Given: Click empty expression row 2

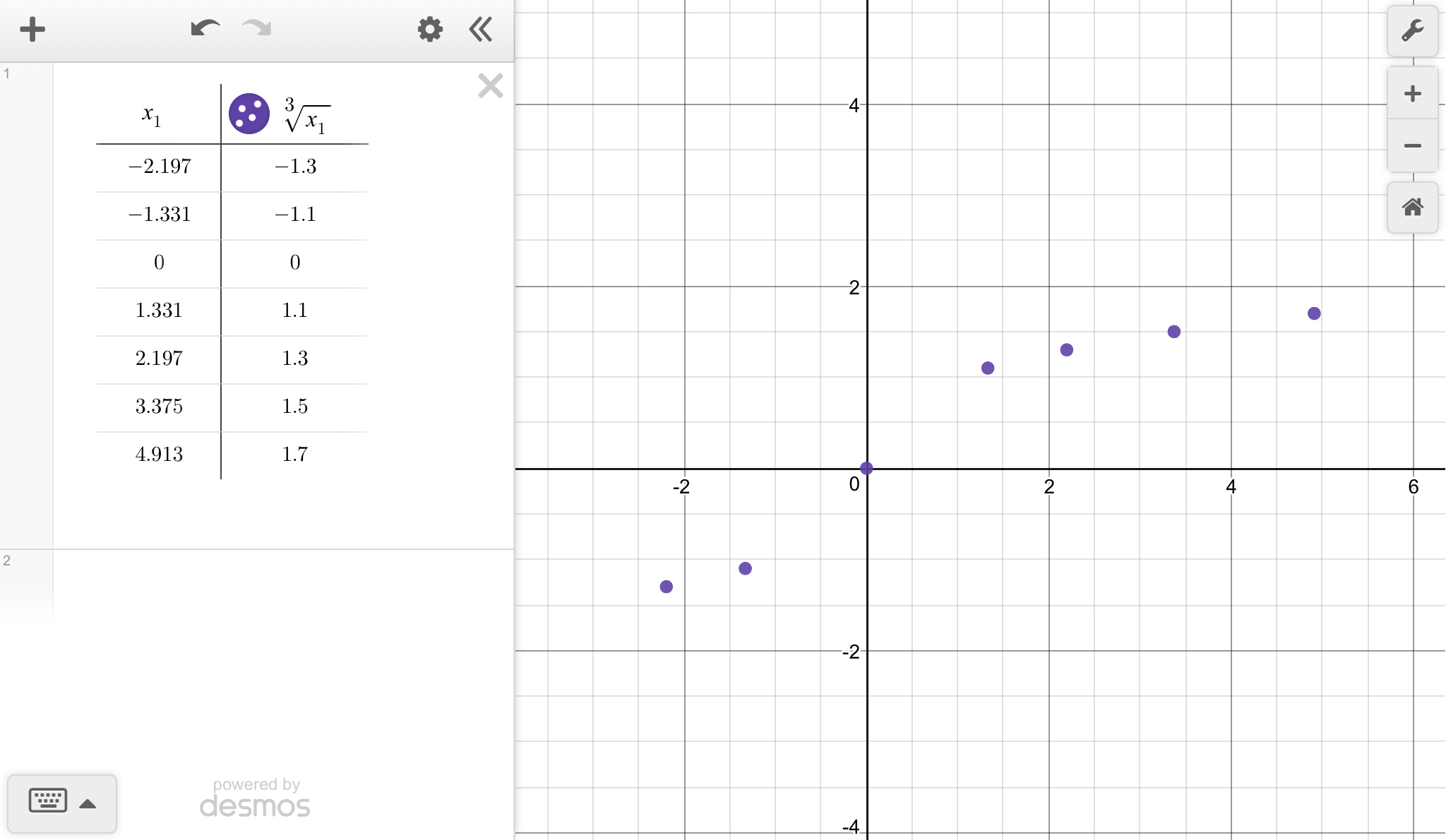Looking at the screenshot, I should 282,584.
